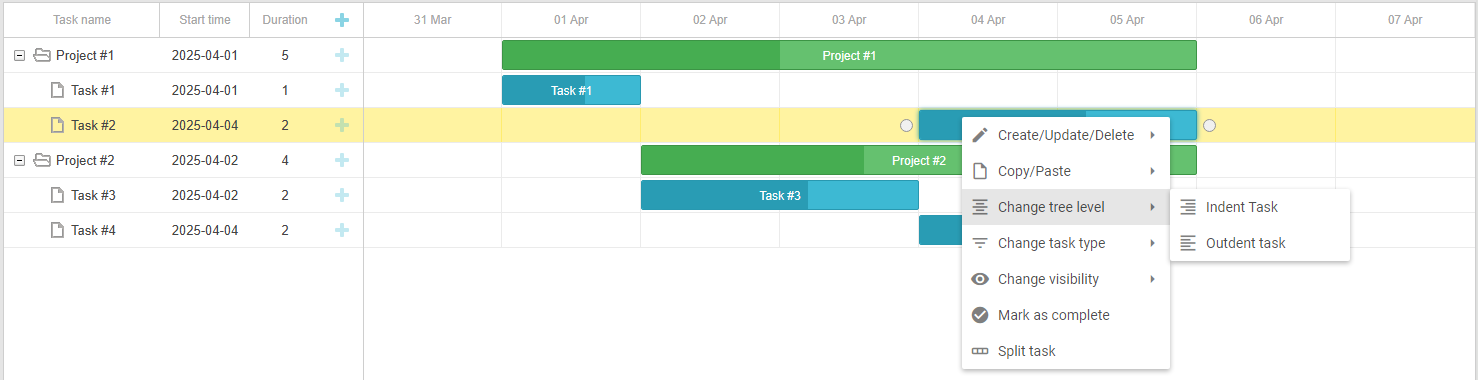Click the Project #1 green progress bar
Viewport: 1478px width, 380px height.
[x=849, y=55]
